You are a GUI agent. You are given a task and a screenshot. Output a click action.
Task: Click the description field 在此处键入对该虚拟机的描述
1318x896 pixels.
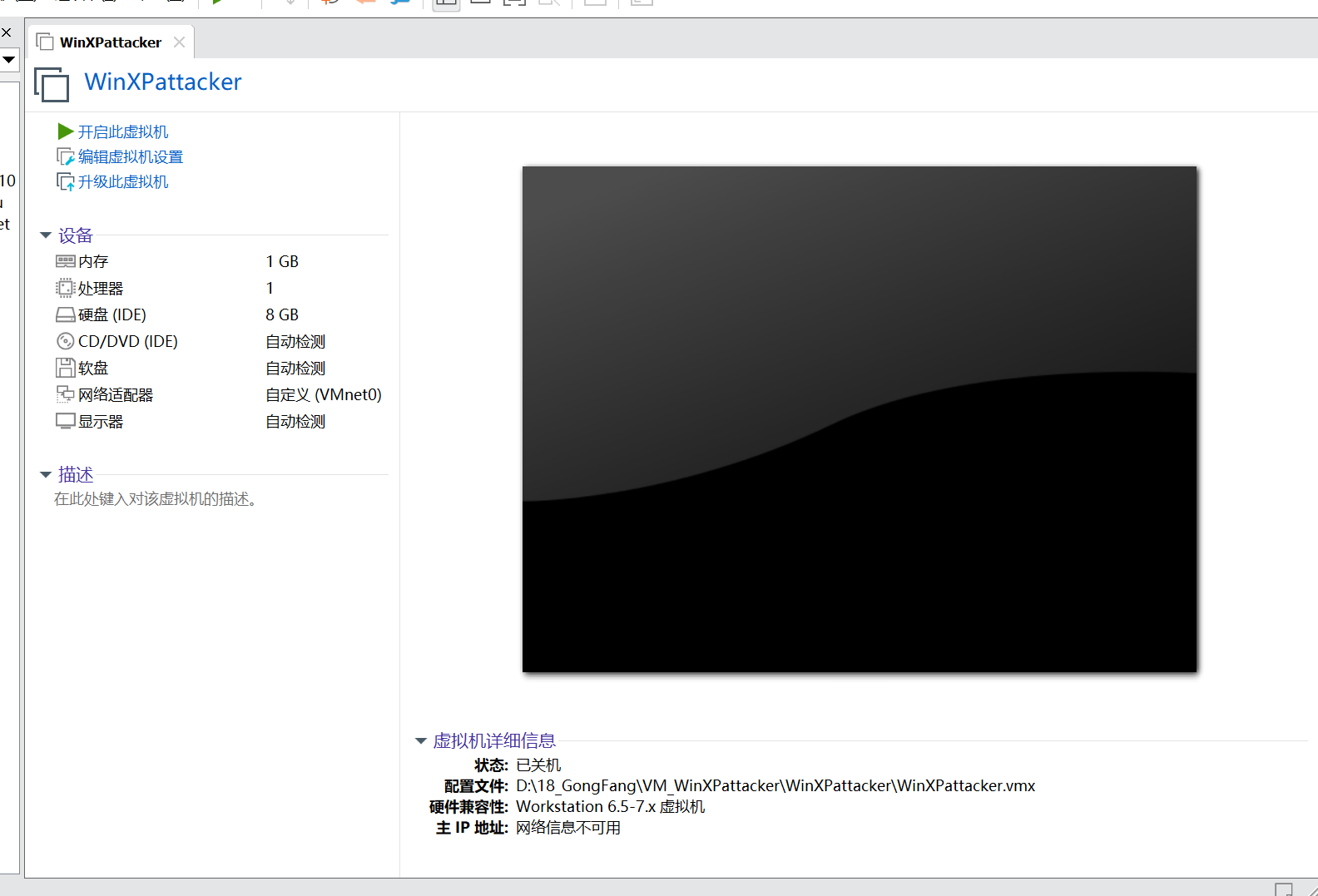156,499
